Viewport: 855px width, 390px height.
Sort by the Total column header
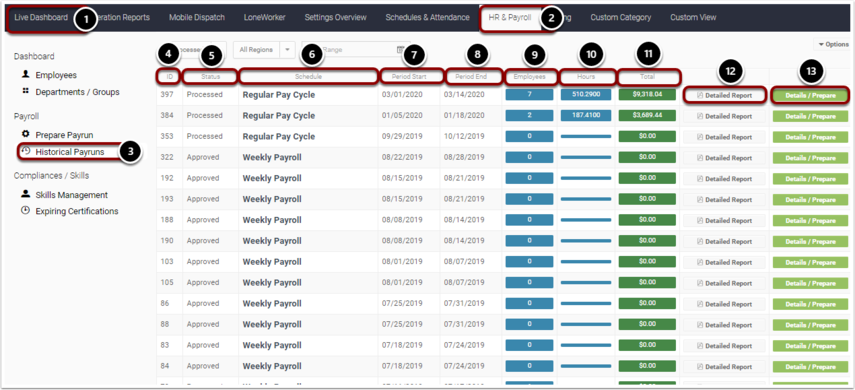(647, 77)
